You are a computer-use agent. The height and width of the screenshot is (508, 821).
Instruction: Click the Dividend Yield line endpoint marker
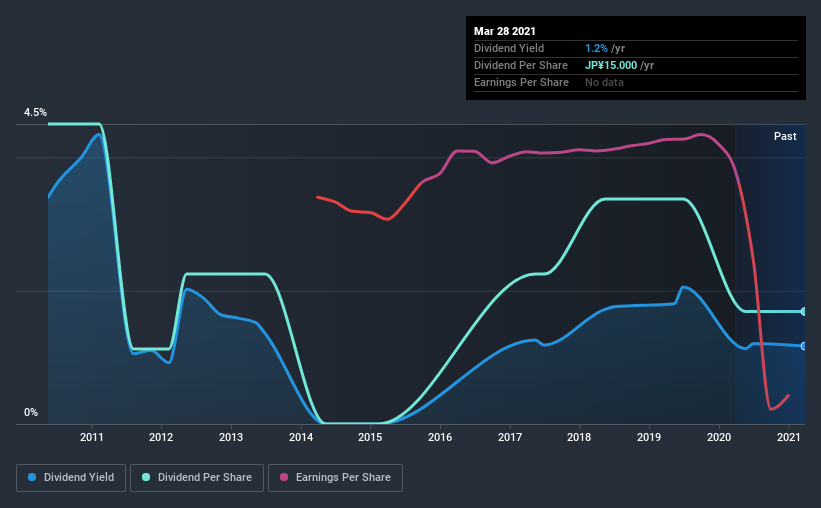pos(803,346)
